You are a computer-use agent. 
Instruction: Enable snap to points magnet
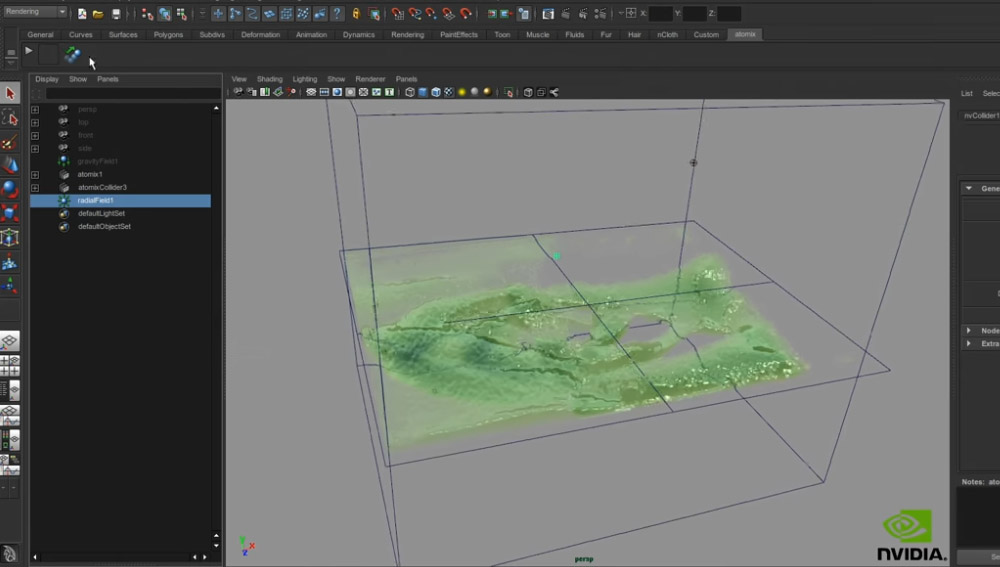coord(432,13)
